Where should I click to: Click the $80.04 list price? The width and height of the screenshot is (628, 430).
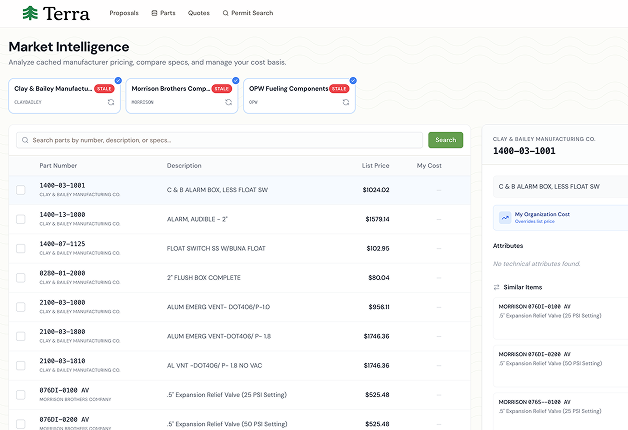[x=379, y=277]
